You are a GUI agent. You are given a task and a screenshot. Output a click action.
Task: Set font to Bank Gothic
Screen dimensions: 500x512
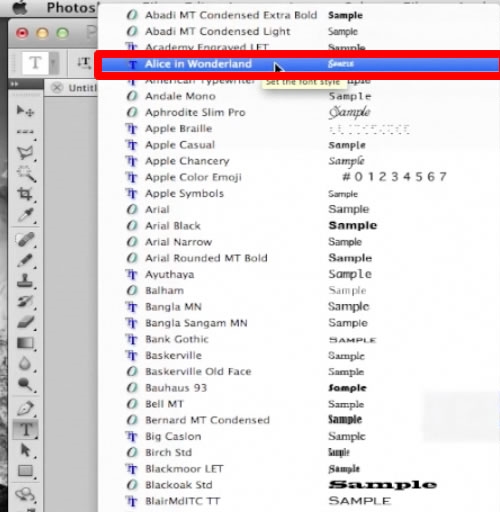click(x=177, y=339)
